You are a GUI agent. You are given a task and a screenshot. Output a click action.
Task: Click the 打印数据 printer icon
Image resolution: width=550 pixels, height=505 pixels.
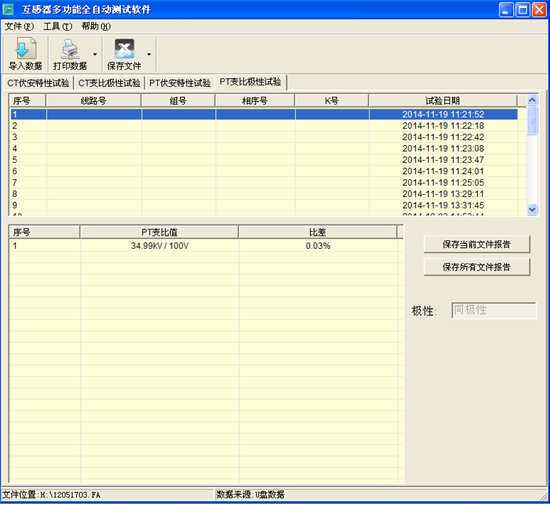70,49
